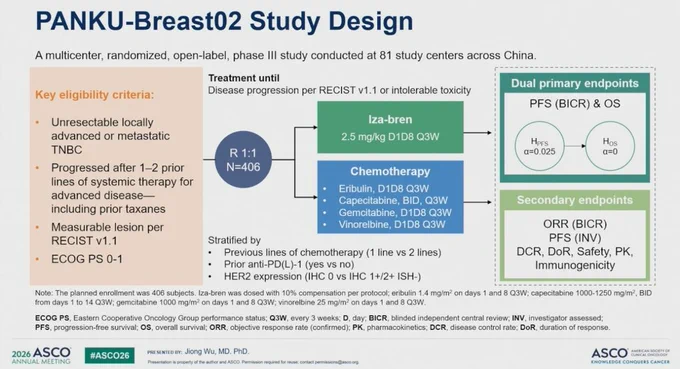Click the Secondary endpoints header
Viewport: 680px width, 369px height.
575,200
